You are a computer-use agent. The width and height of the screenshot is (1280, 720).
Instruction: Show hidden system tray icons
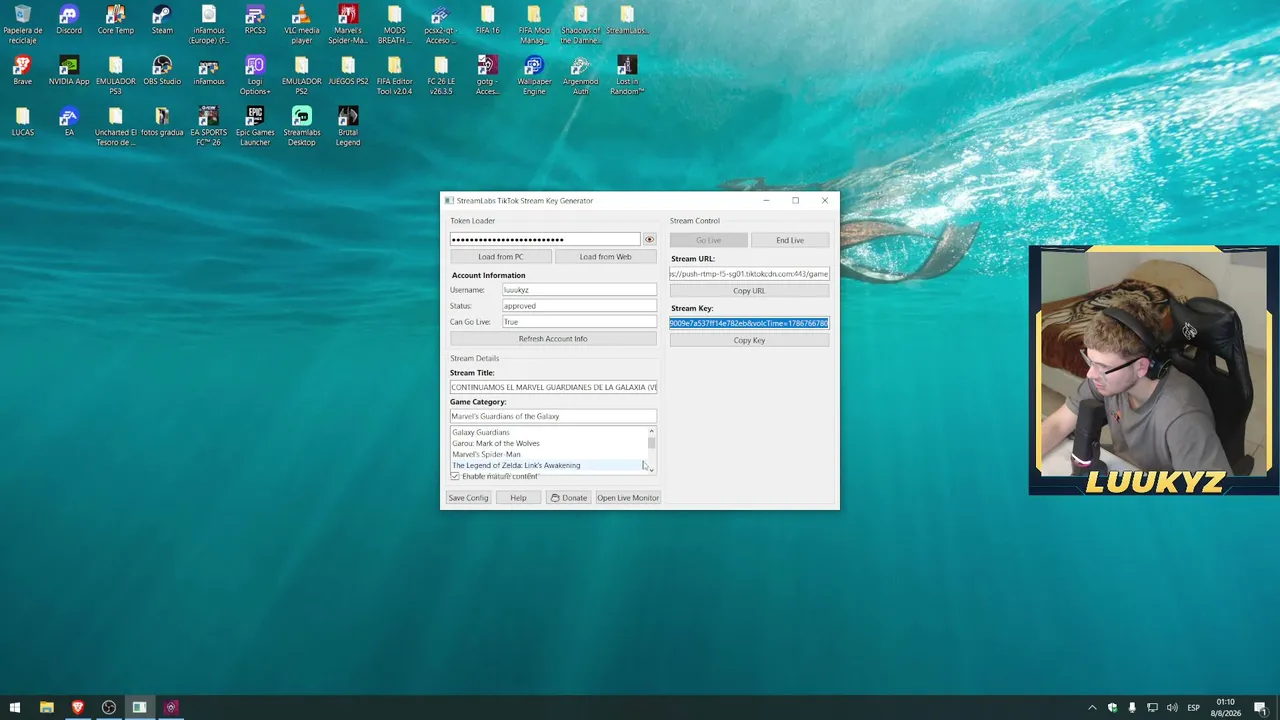point(1092,708)
